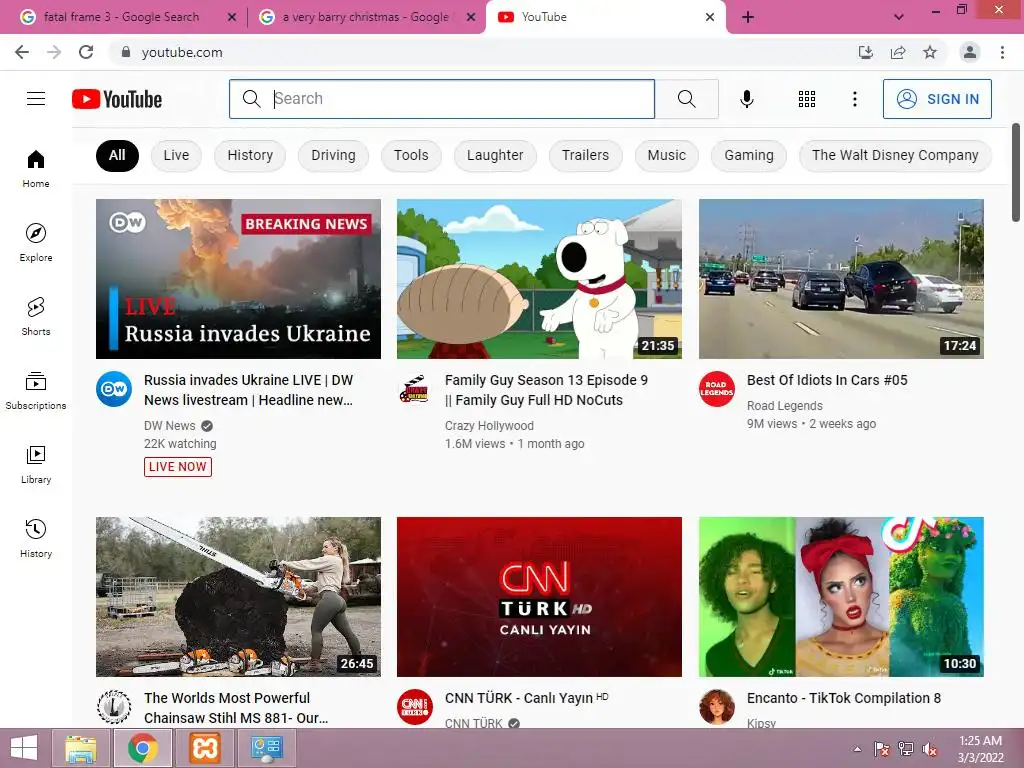
Task: Open Family Guy Season 13 Episode 9 title
Action: pos(546,390)
